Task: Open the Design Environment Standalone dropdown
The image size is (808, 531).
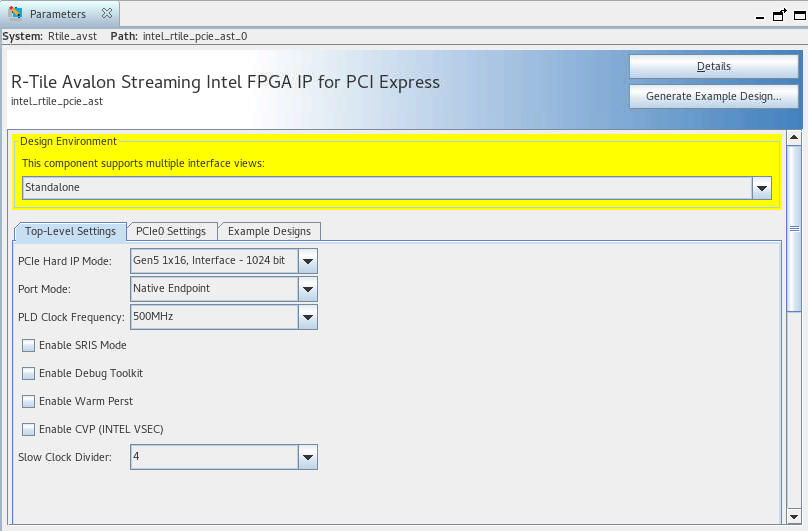Action: coord(762,188)
